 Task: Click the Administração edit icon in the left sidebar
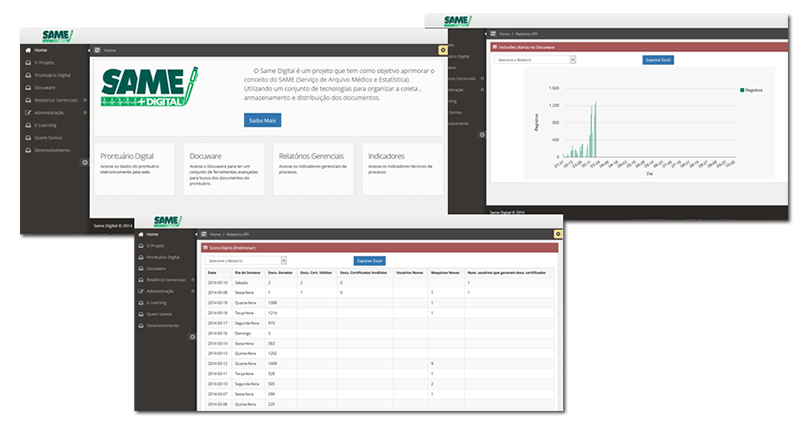[x=28, y=112]
